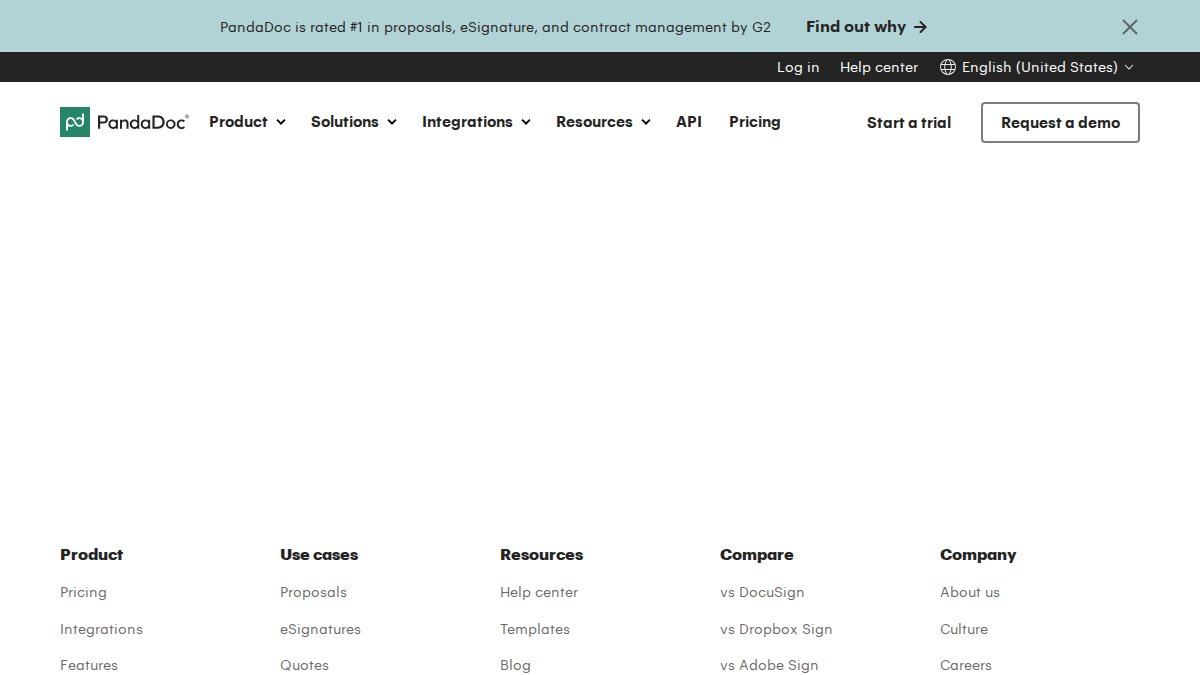Open the vs Dropbox Sign comparison link

(x=776, y=629)
